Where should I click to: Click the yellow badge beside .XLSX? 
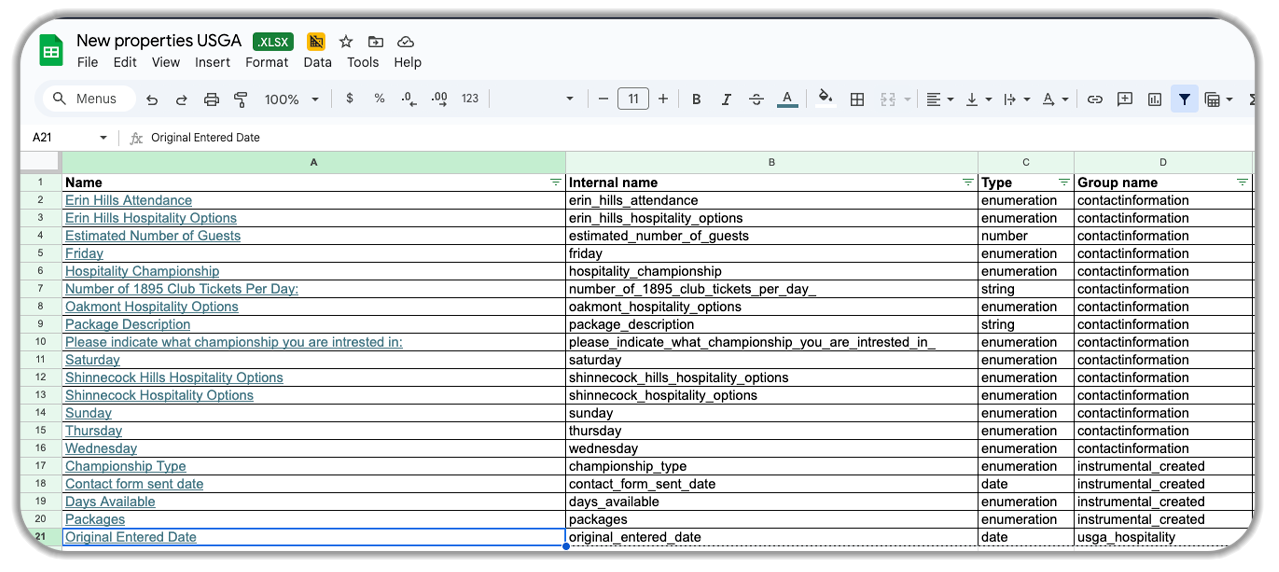tap(316, 41)
